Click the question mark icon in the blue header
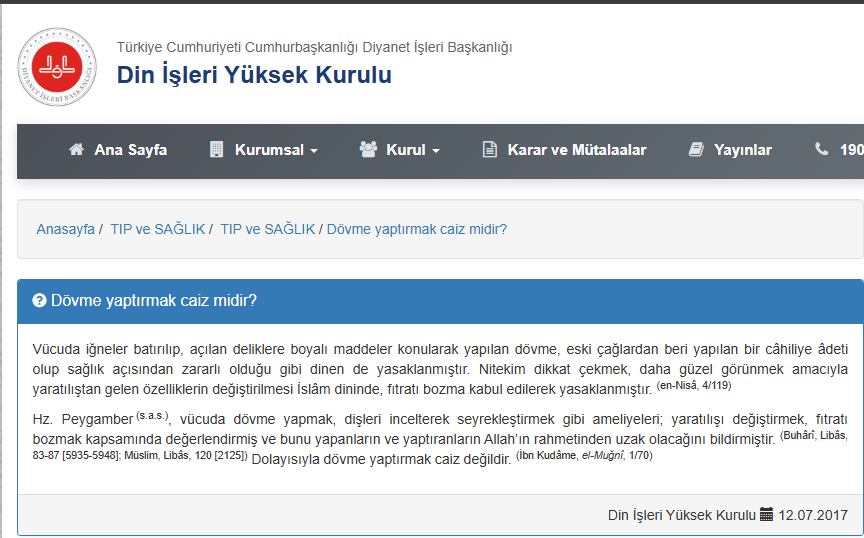The height and width of the screenshot is (538, 864). click(39, 300)
